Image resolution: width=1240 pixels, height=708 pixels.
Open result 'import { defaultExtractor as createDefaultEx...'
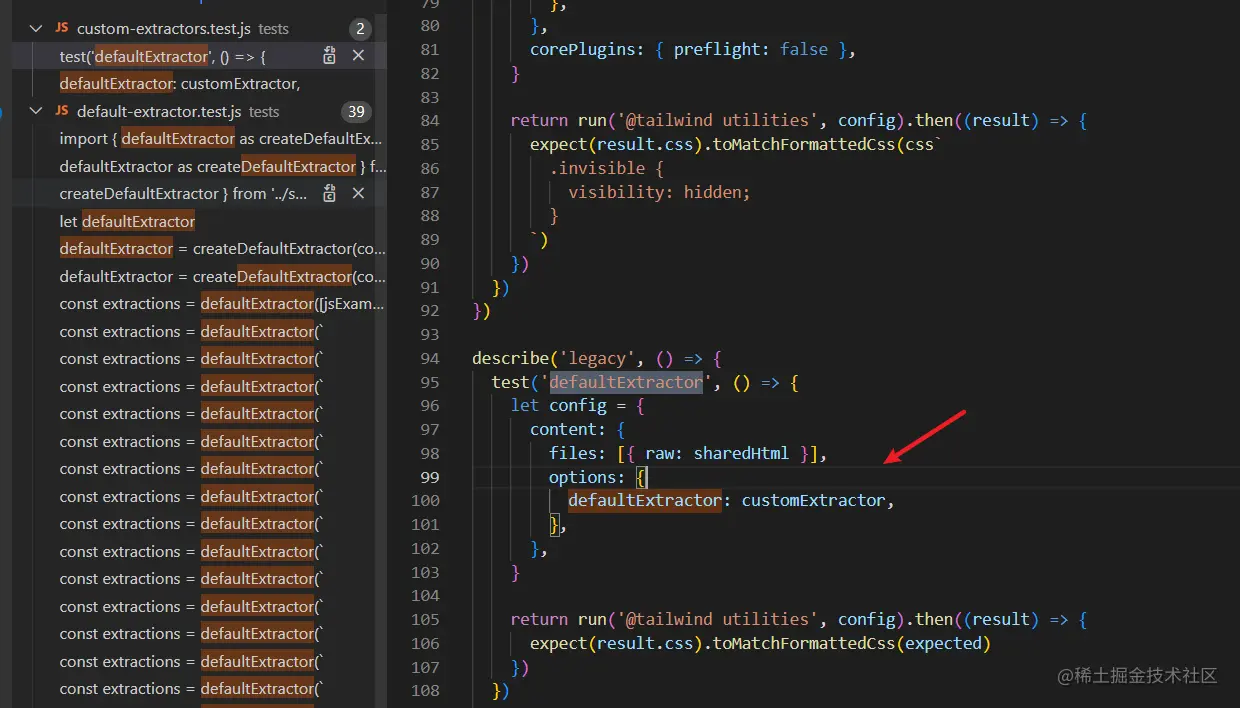(221, 139)
